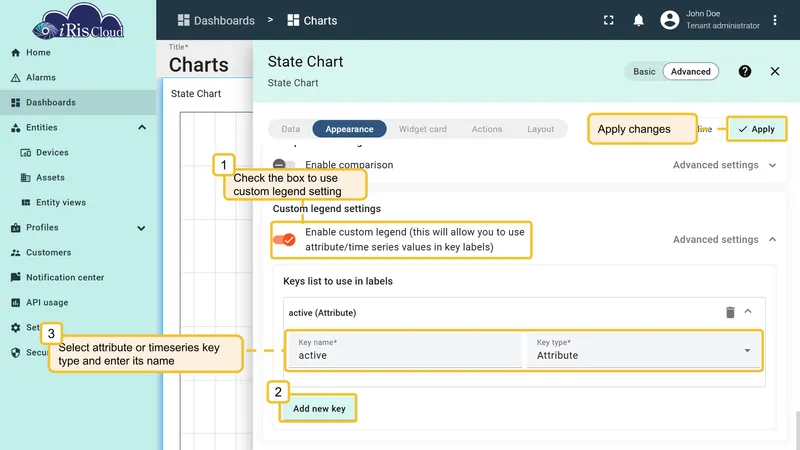Click the Settings gear icon
The height and width of the screenshot is (450, 800).
coord(16,328)
